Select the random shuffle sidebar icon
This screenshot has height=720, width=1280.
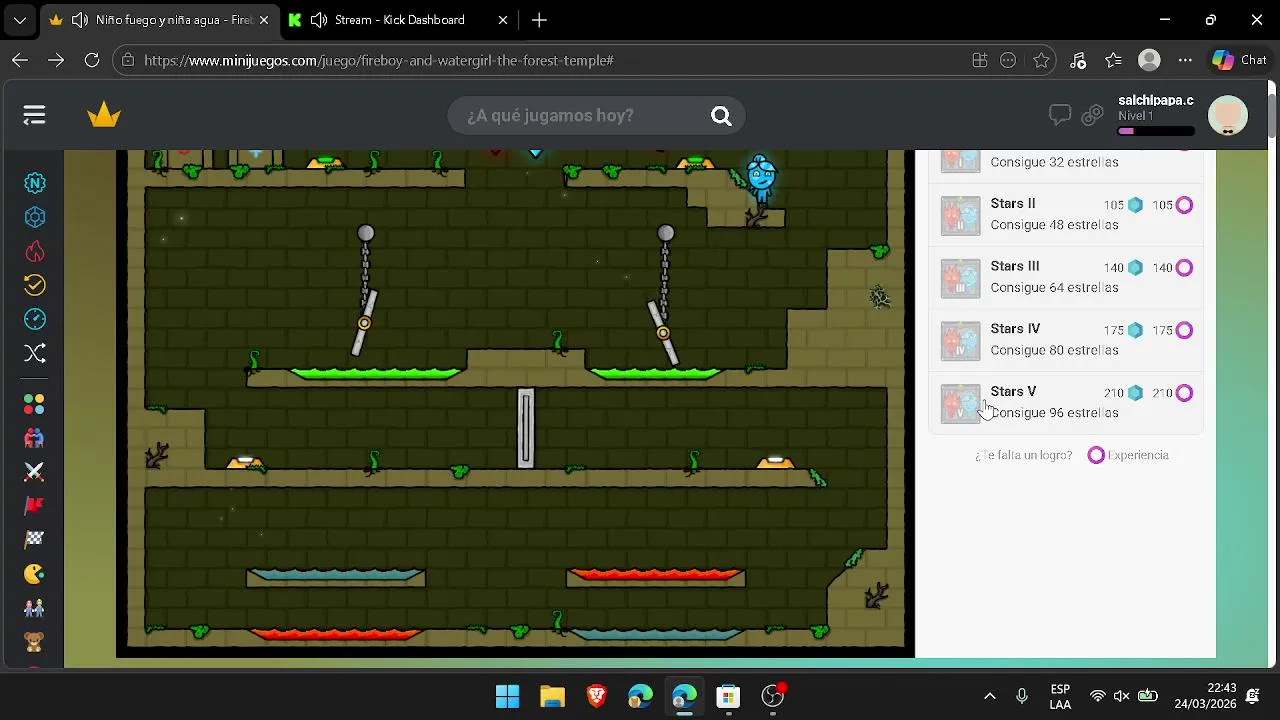click(35, 353)
